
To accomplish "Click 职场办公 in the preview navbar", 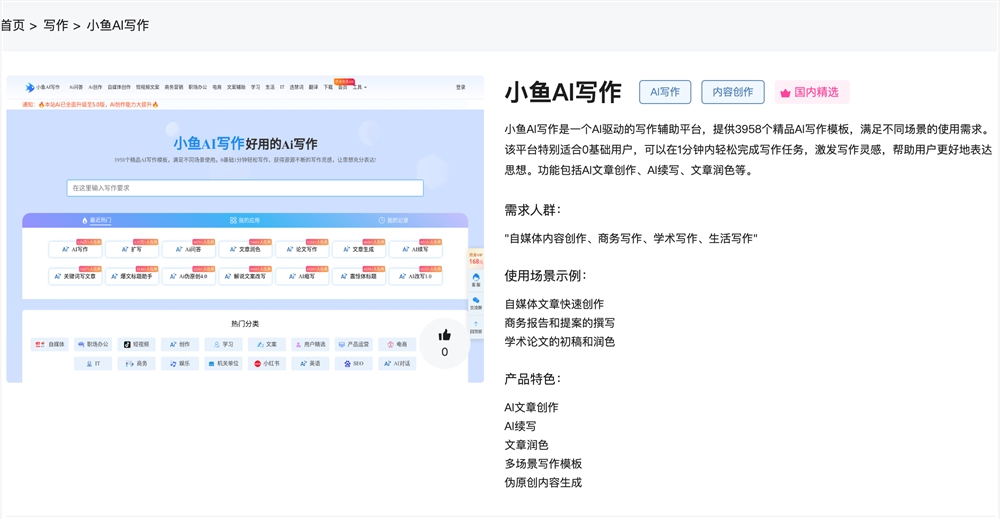I will pyautogui.click(x=198, y=87).
